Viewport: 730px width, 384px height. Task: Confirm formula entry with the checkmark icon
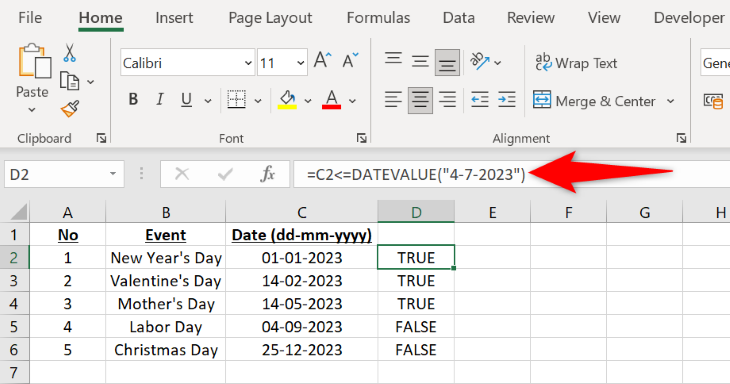pos(225,174)
